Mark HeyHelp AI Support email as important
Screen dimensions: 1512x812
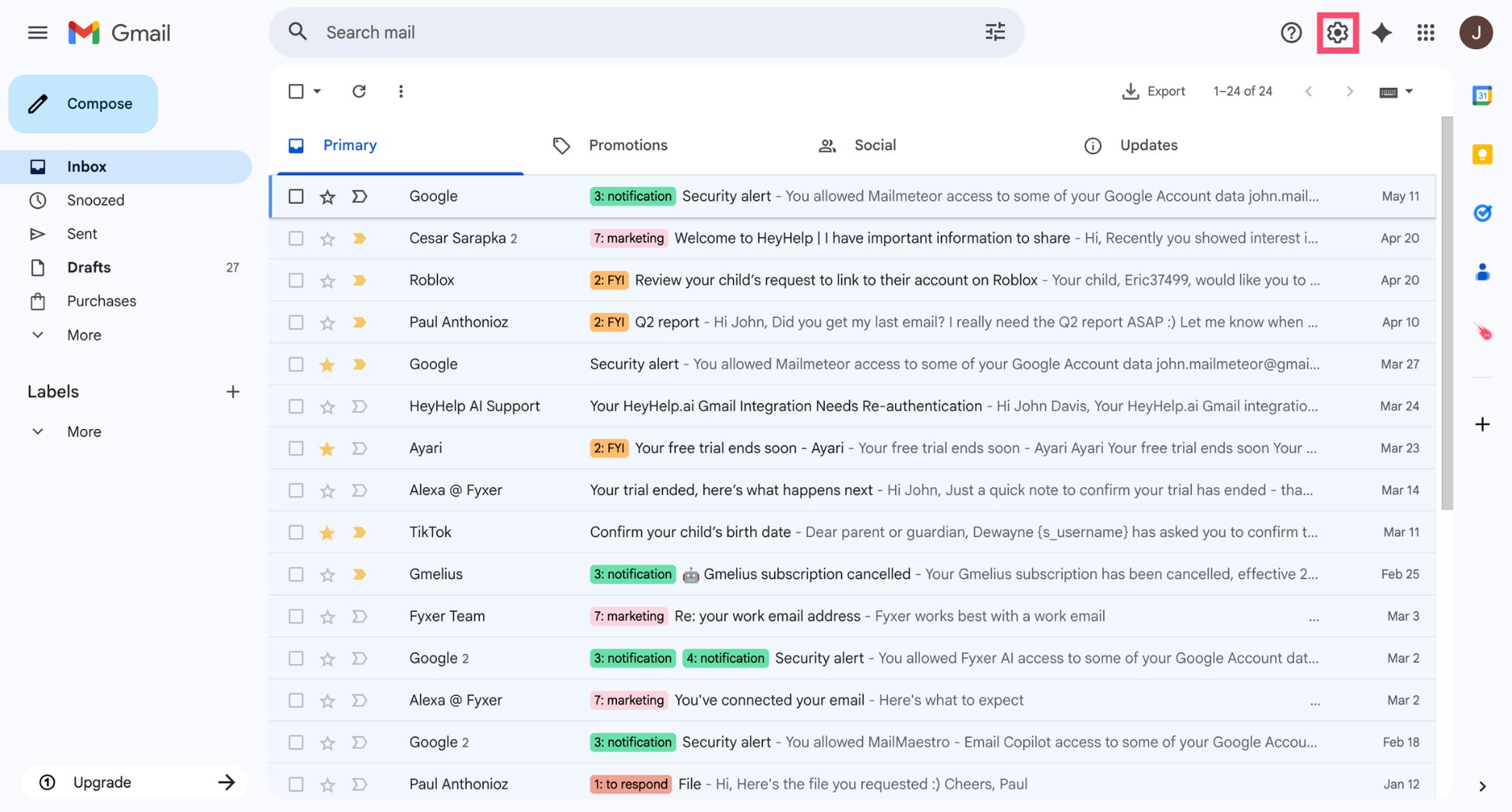[x=359, y=406]
